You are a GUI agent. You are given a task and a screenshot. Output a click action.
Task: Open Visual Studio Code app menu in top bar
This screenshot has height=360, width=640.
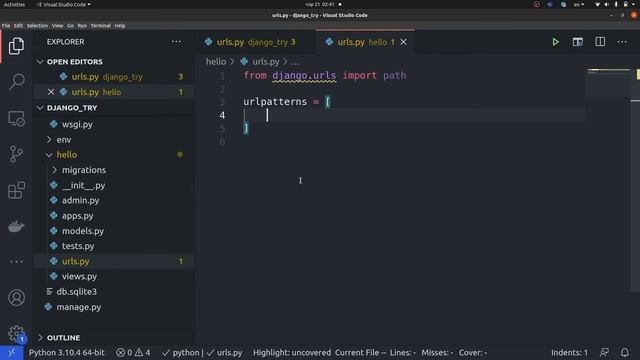[x=64, y=4]
